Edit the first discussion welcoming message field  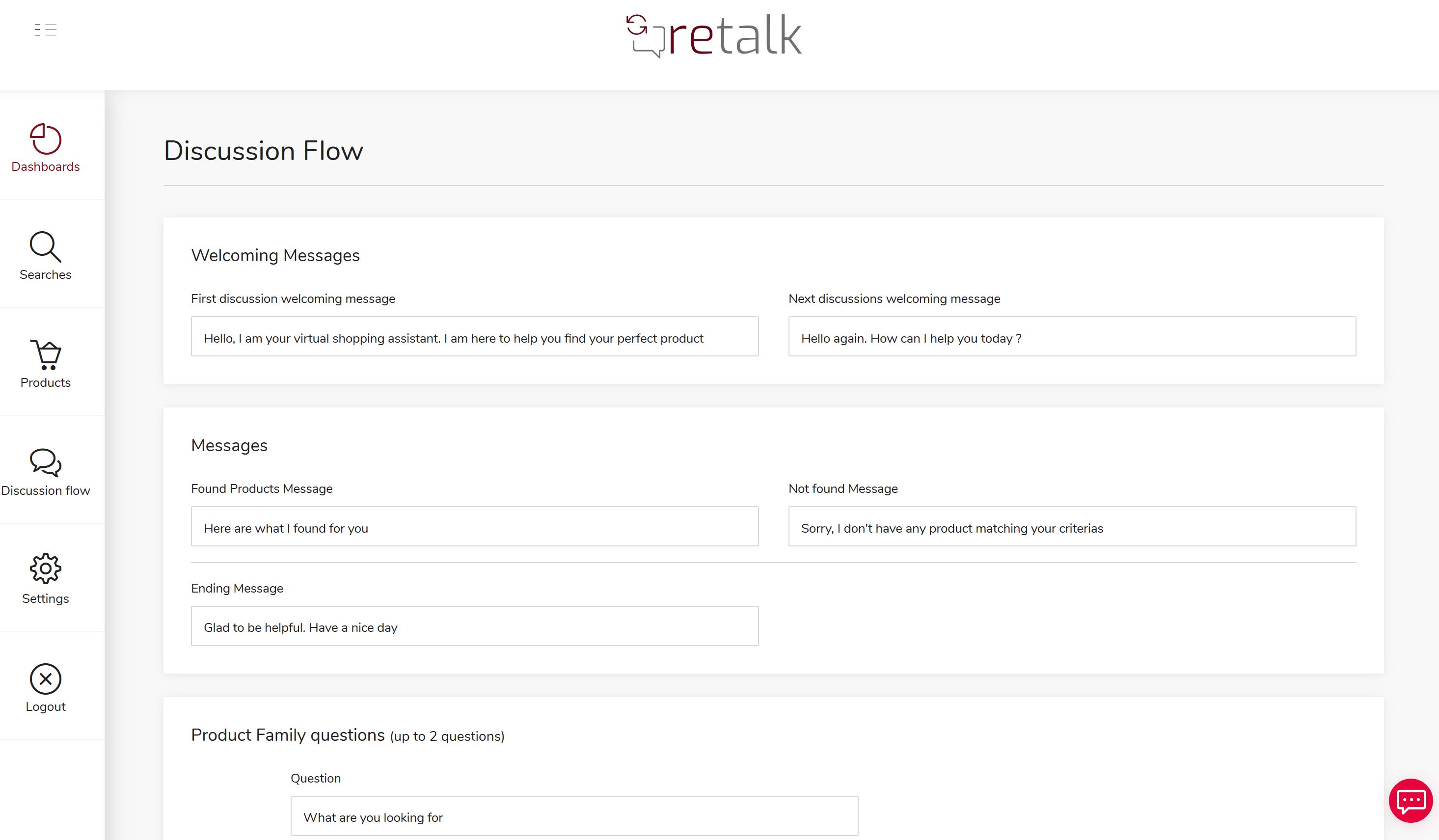pos(475,337)
